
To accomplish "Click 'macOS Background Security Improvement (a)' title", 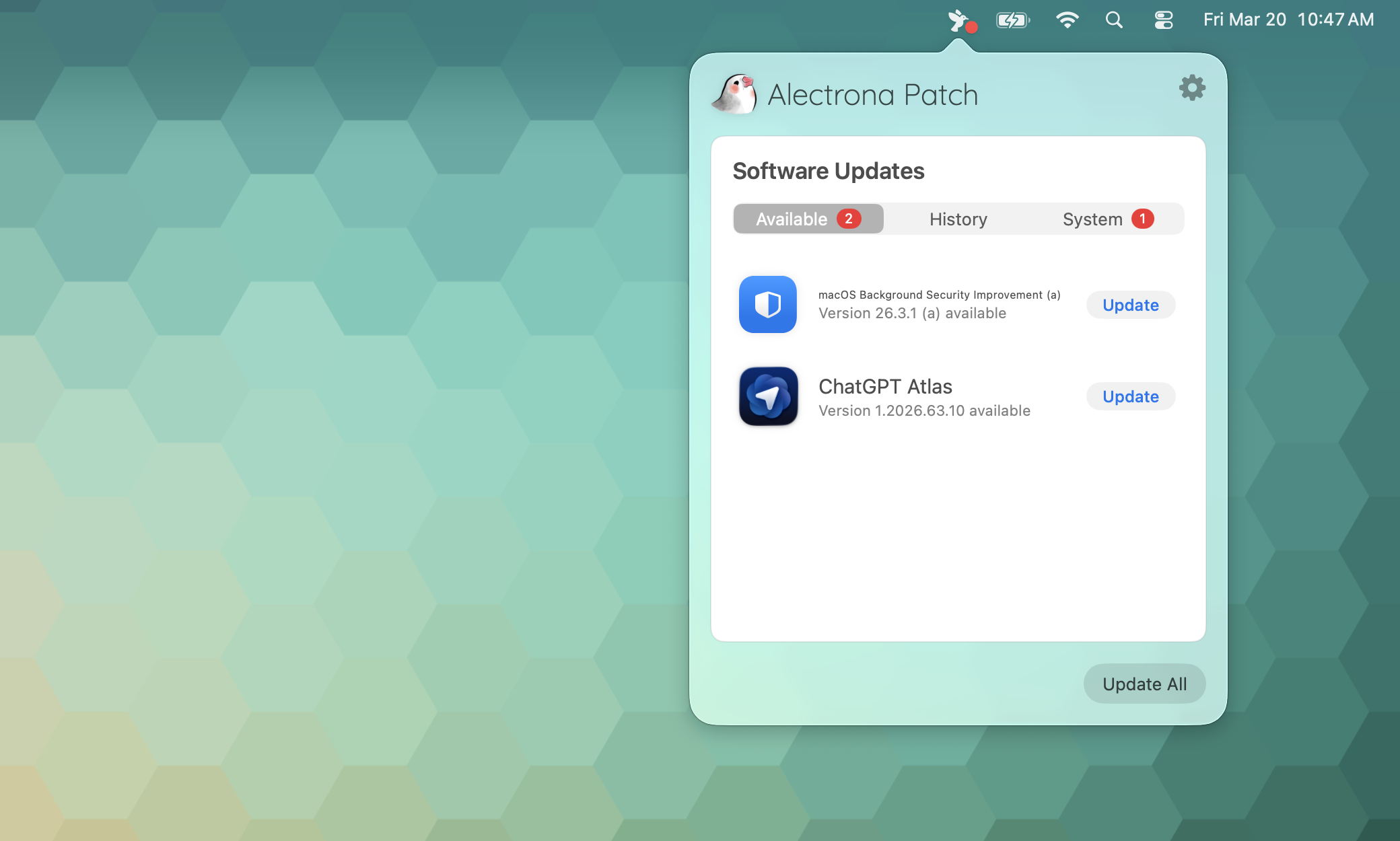I will coord(939,295).
